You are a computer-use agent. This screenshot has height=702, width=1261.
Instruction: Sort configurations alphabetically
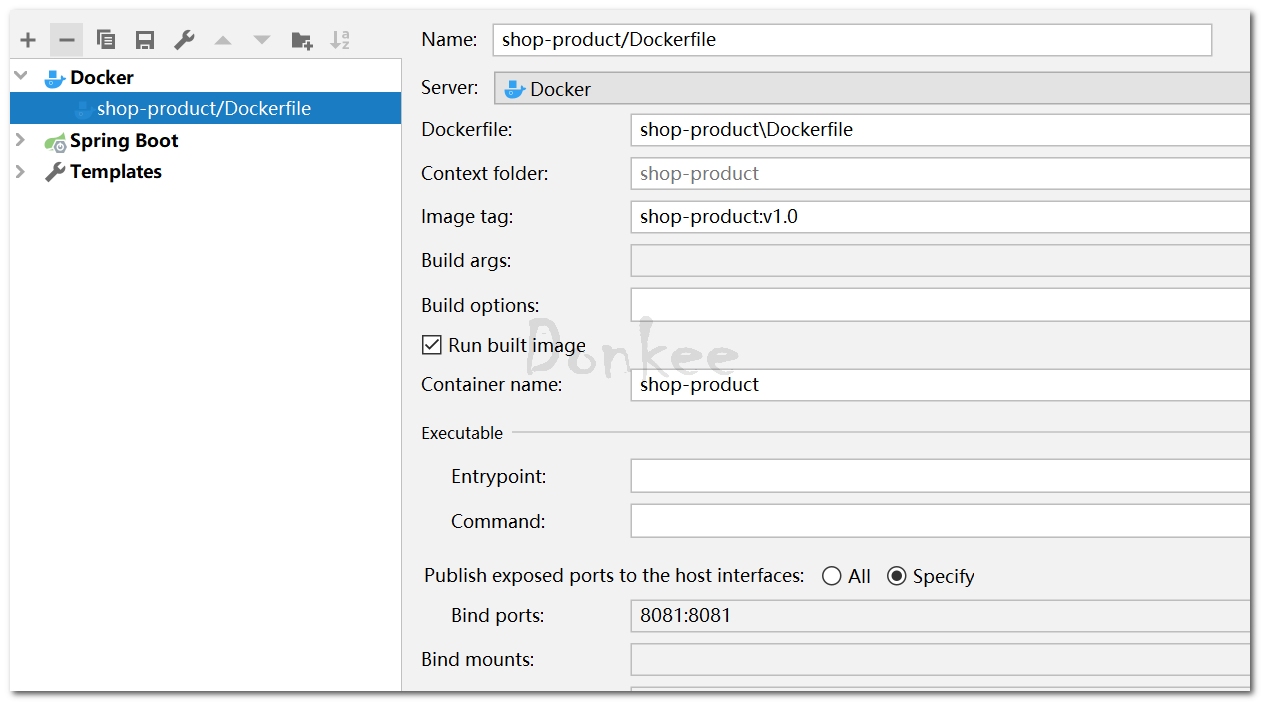coord(340,40)
